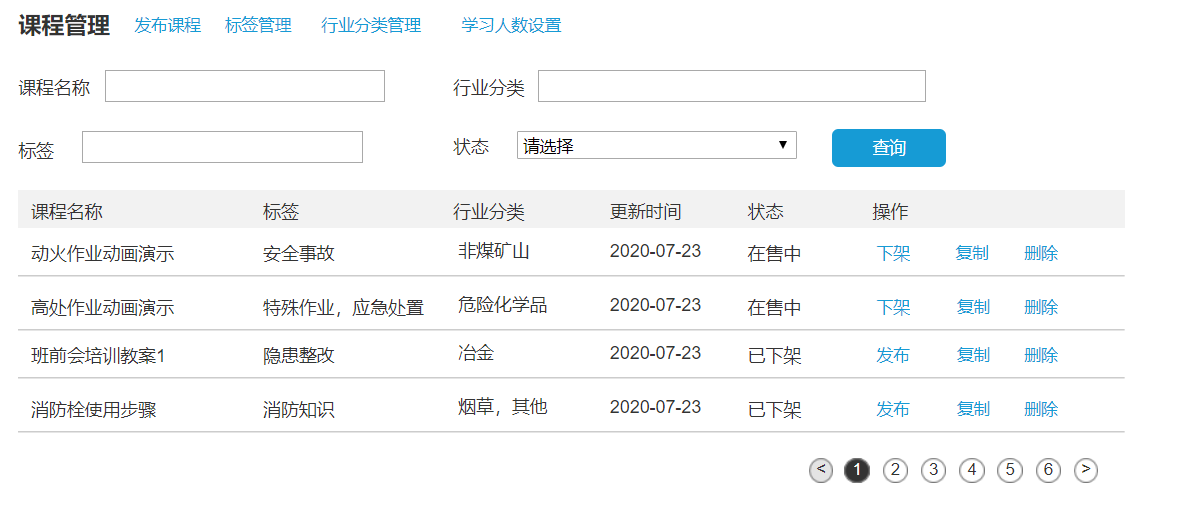Click 复制 for 高处作业动画演示
The height and width of the screenshot is (520, 1192).
coord(972,307)
